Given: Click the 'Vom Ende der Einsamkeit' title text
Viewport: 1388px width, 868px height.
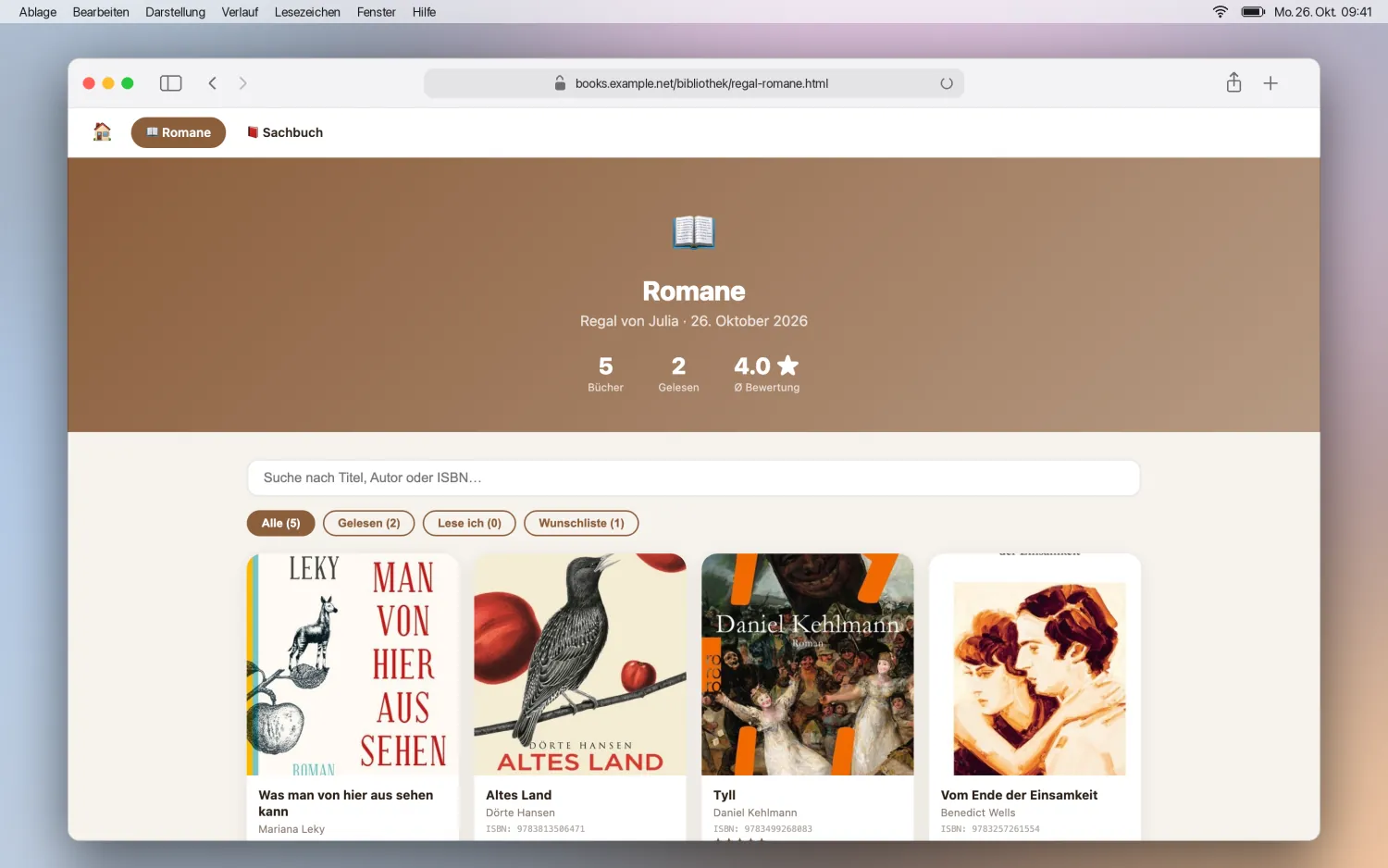Looking at the screenshot, I should (x=1019, y=795).
